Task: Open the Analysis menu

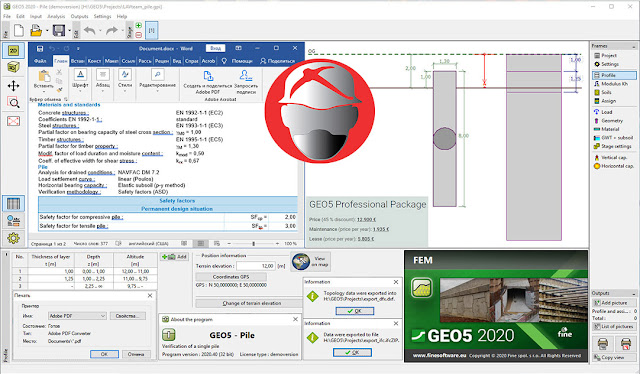Action: (x=56, y=16)
